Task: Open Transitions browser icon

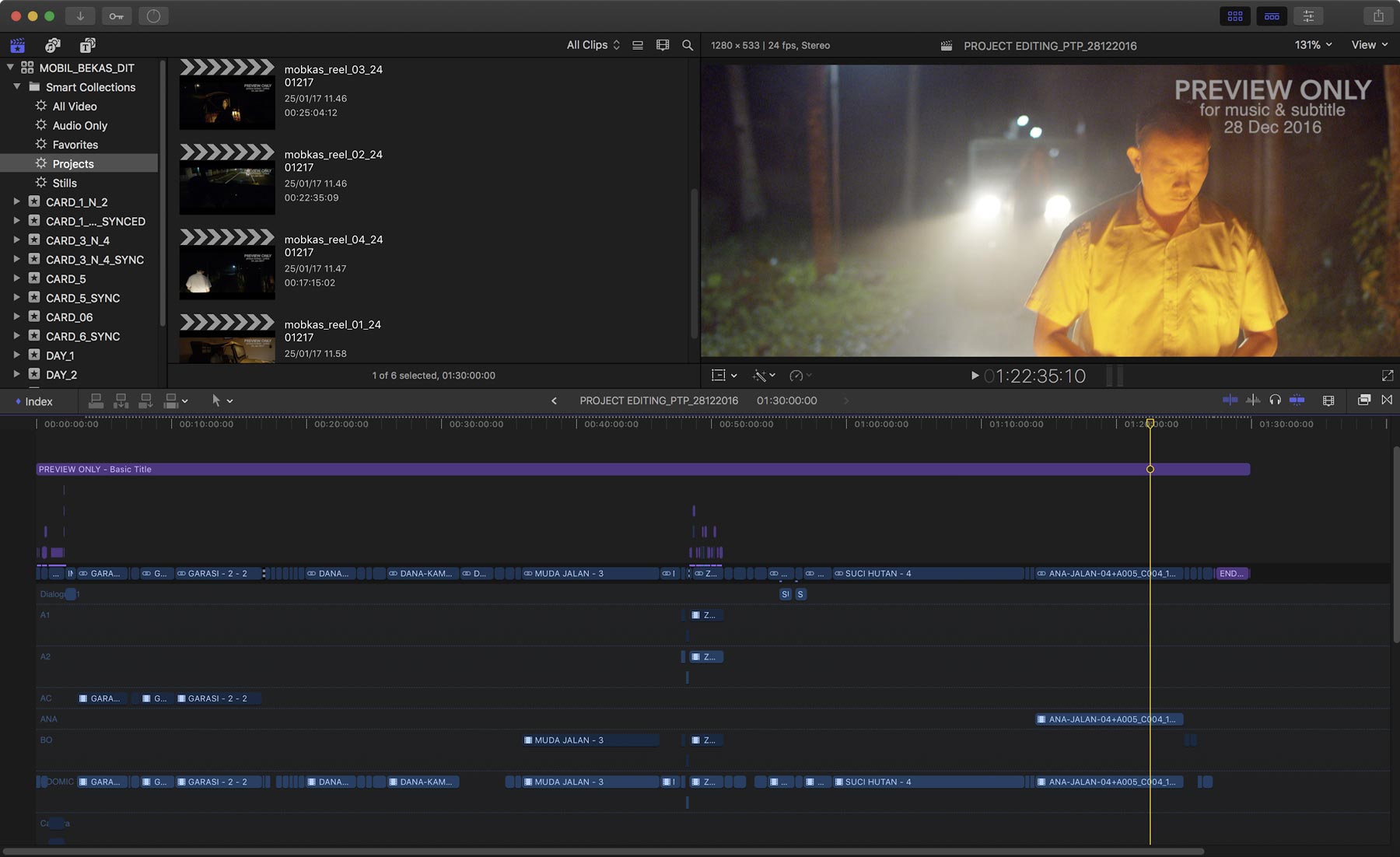Action: coord(1387,400)
